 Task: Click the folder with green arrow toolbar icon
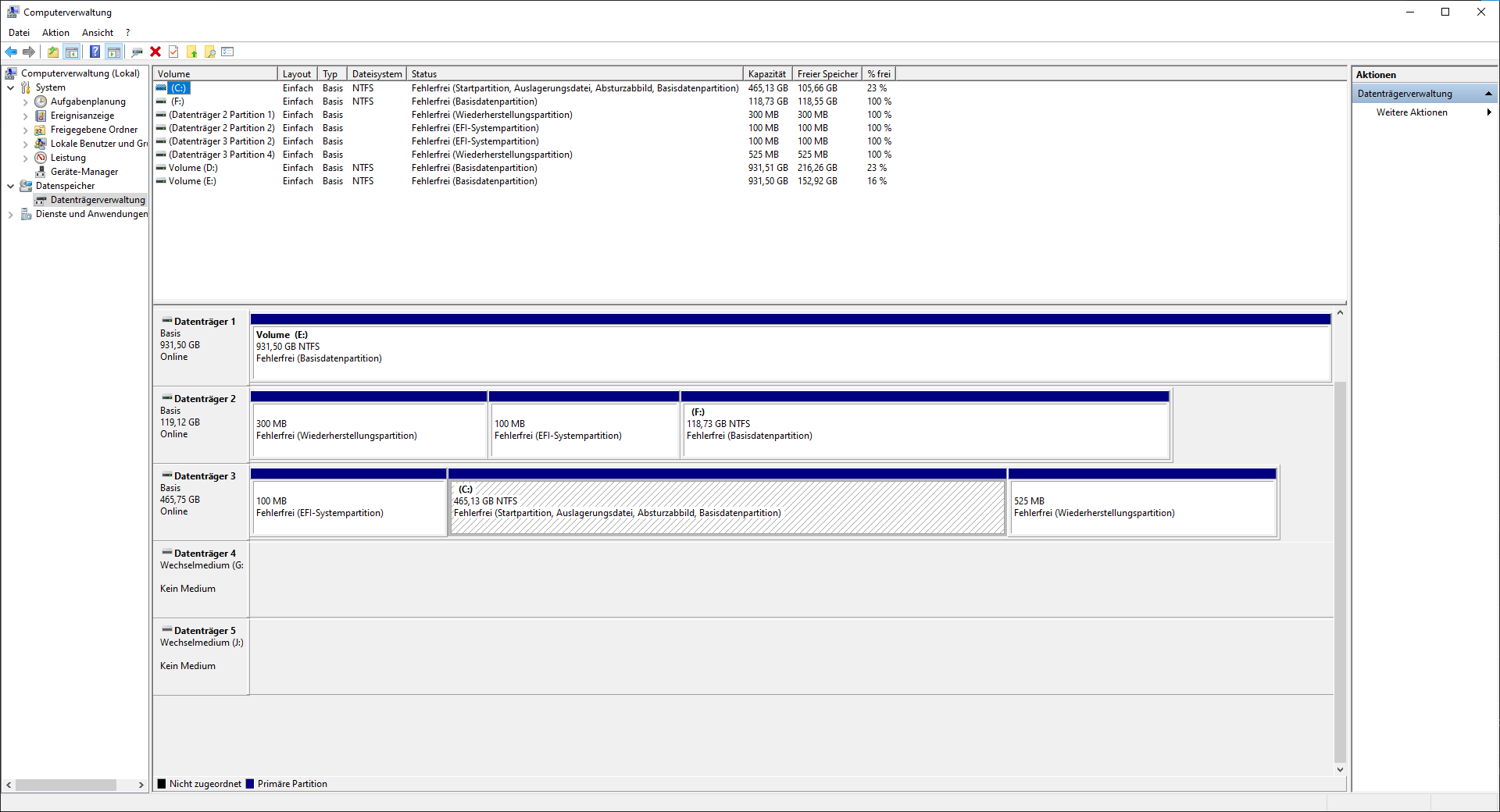192,52
